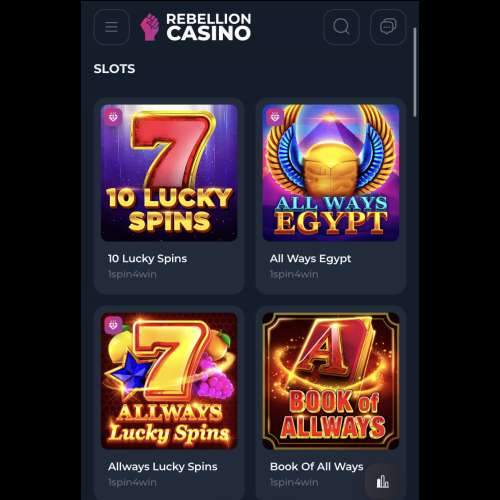Click 1spin4win provider under All Ways Egypt
The image size is (500, 500).
[x=294, y=275]
